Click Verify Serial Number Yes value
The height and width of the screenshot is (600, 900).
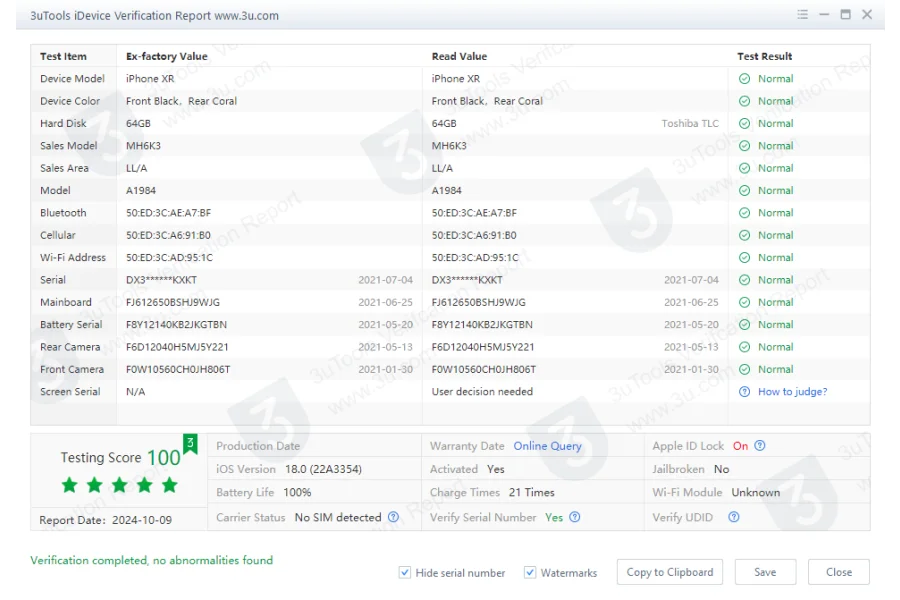[x=554, y=517]
